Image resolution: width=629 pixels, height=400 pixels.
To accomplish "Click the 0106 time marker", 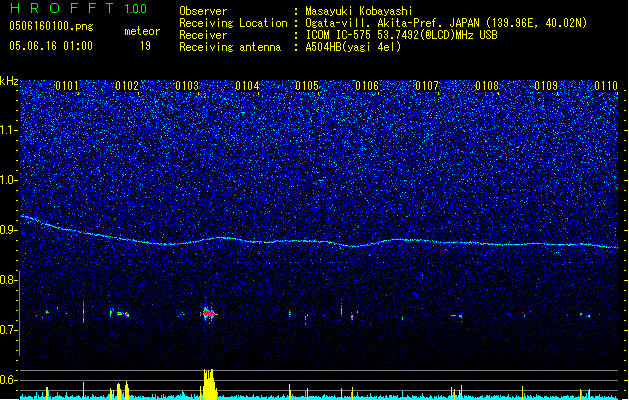I will [367, 86].
